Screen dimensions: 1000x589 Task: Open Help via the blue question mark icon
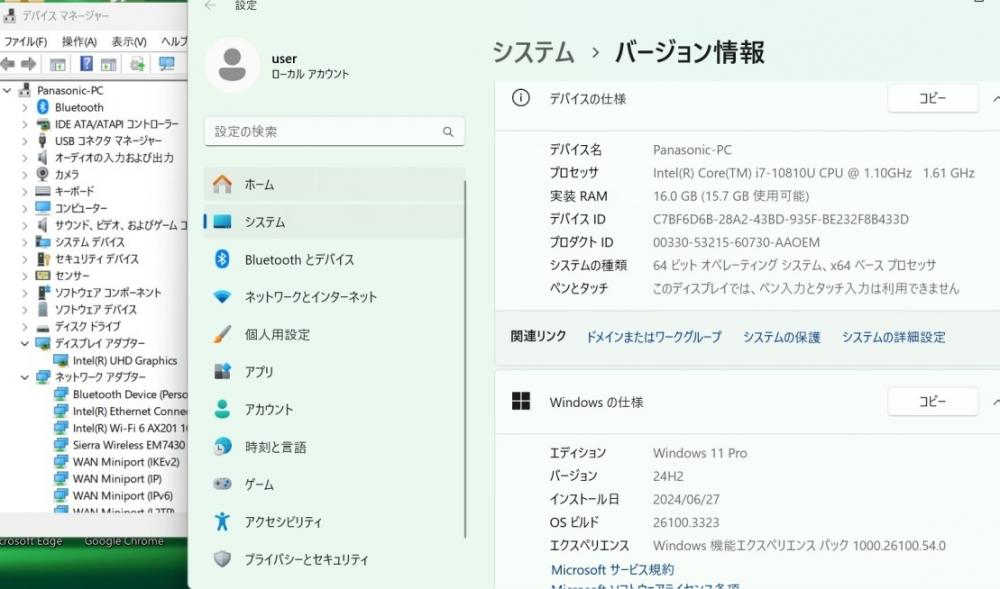[x=86, y=64]
